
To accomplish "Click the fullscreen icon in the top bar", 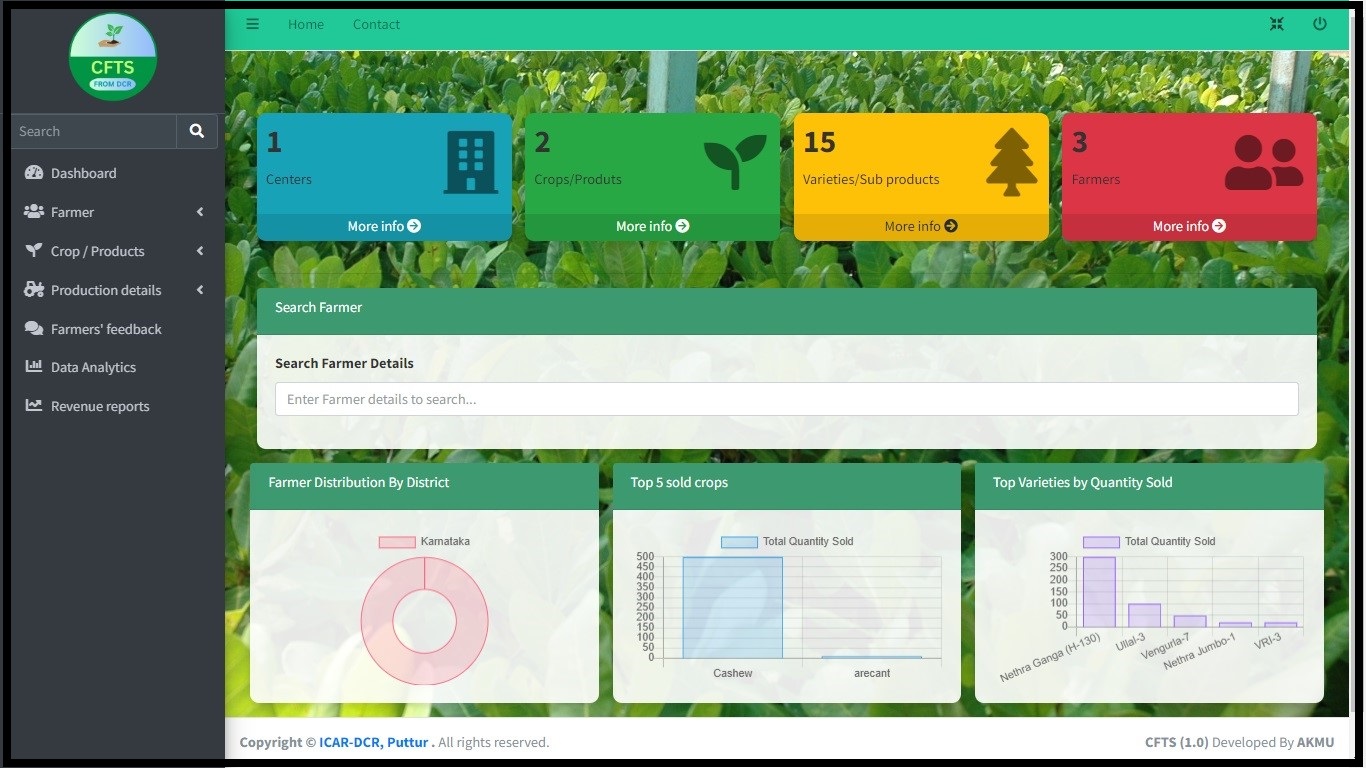I will [1276, 23].
